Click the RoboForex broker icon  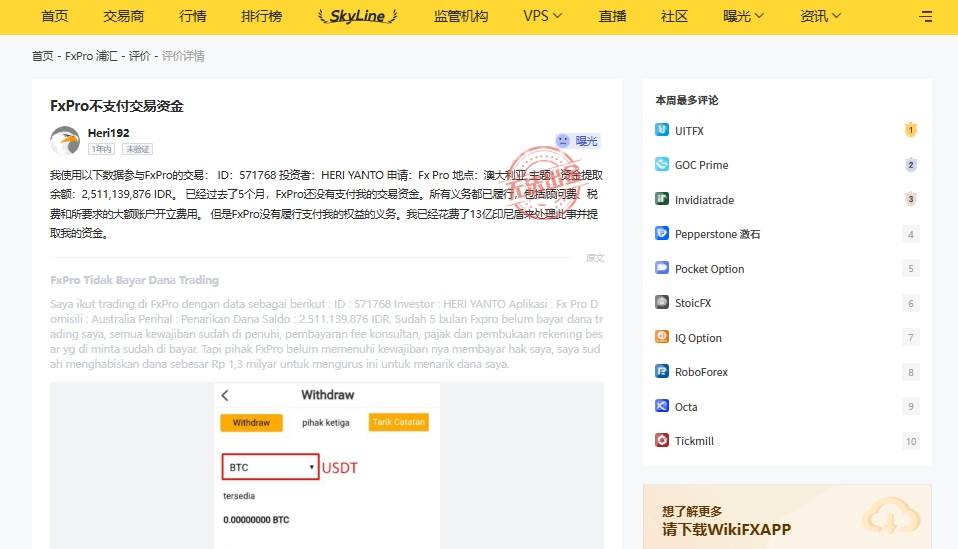(662, 371)
